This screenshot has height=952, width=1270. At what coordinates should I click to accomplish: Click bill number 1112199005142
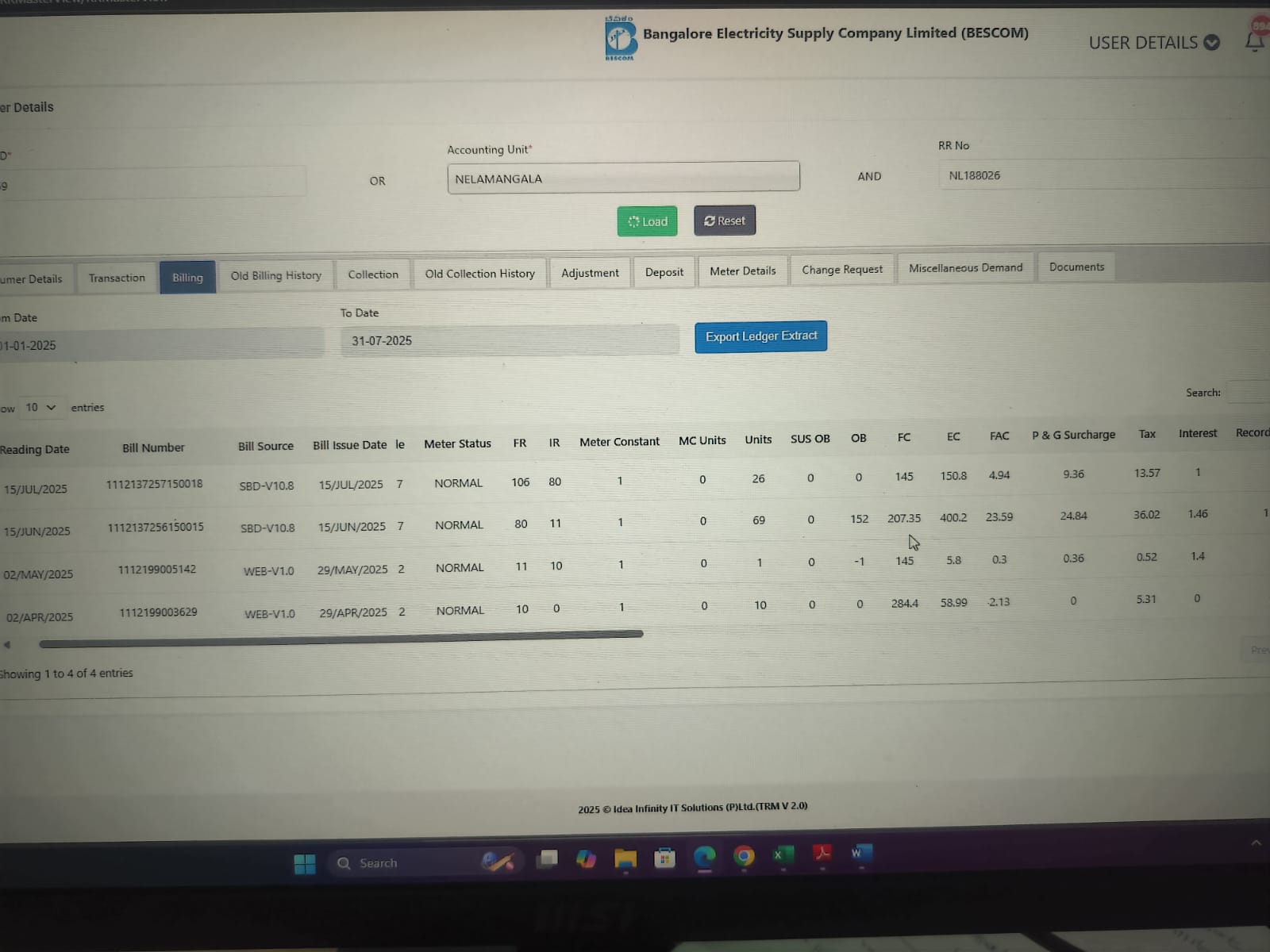pos(157,570)
